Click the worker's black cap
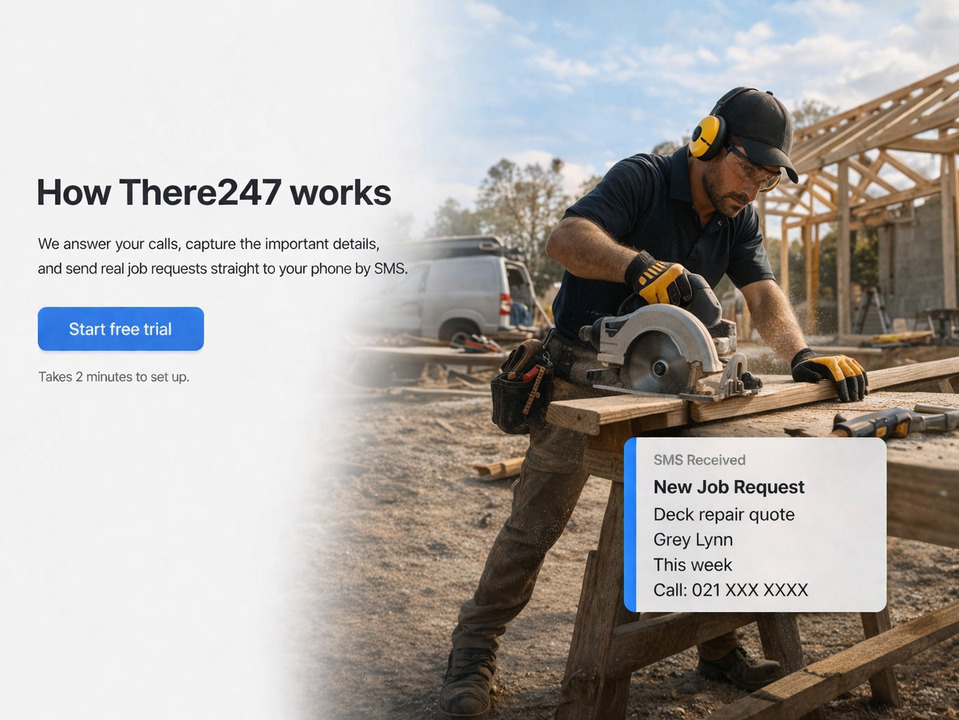The image size is (959, 720). (x=758, y=127)
